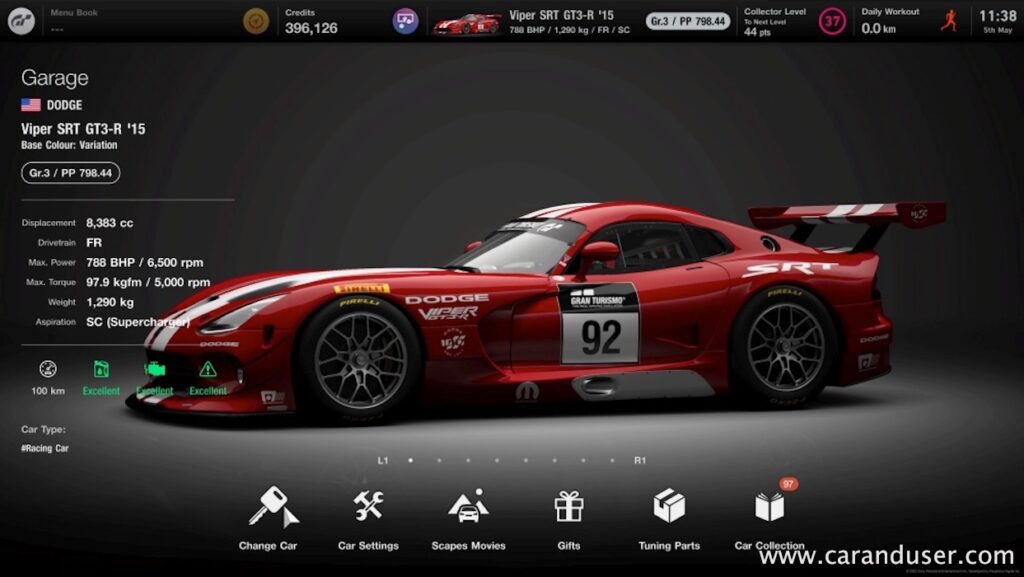This screenshot has width=1024, height=577.
Task: Click the engine condition icon
Action: pyautogui.click(x=155, y=369)
